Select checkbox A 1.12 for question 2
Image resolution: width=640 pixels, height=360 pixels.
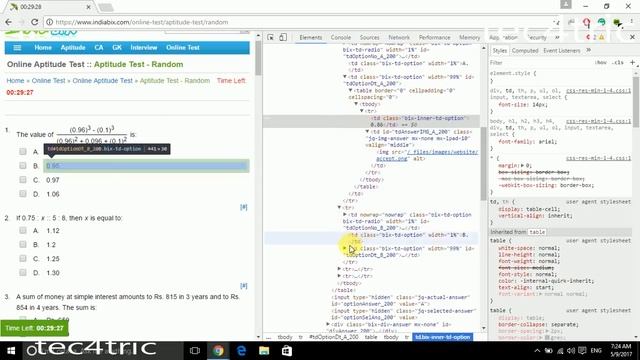coord(23,231)
